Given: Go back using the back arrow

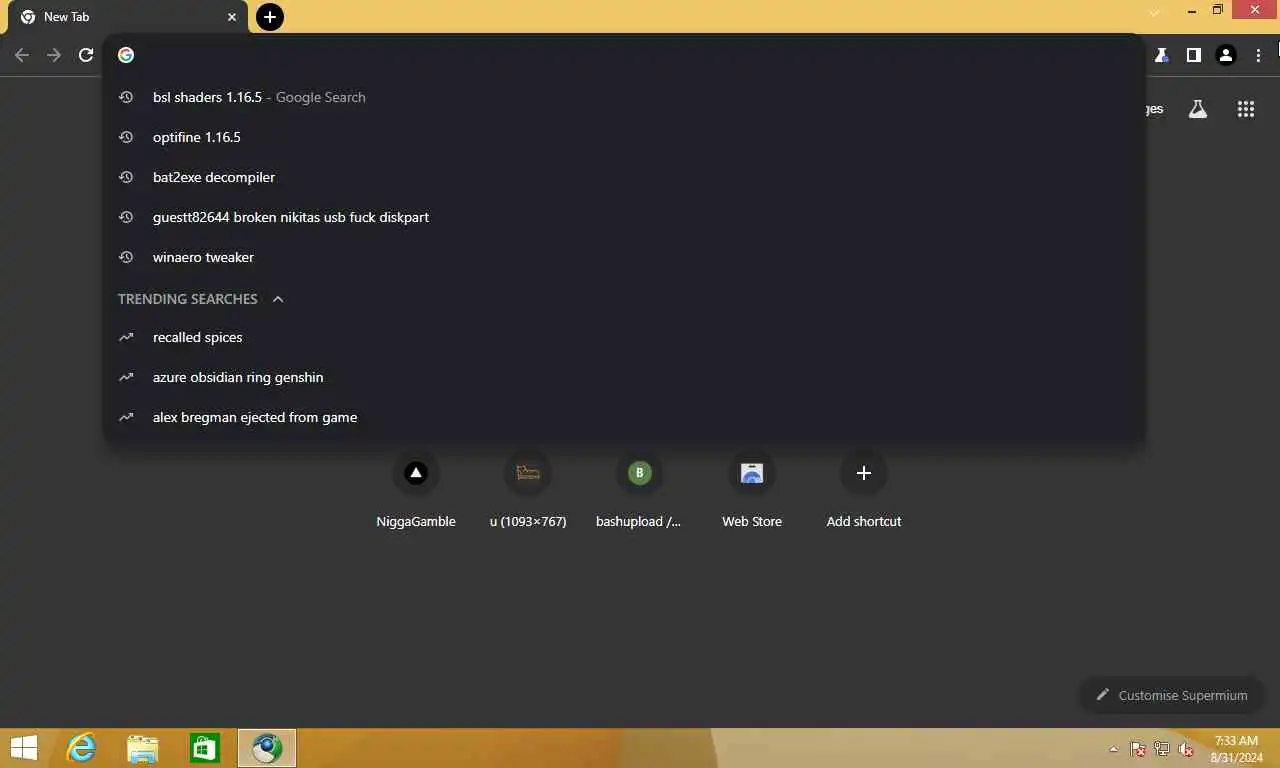Looking at the screenshot, I should point(22,55).
